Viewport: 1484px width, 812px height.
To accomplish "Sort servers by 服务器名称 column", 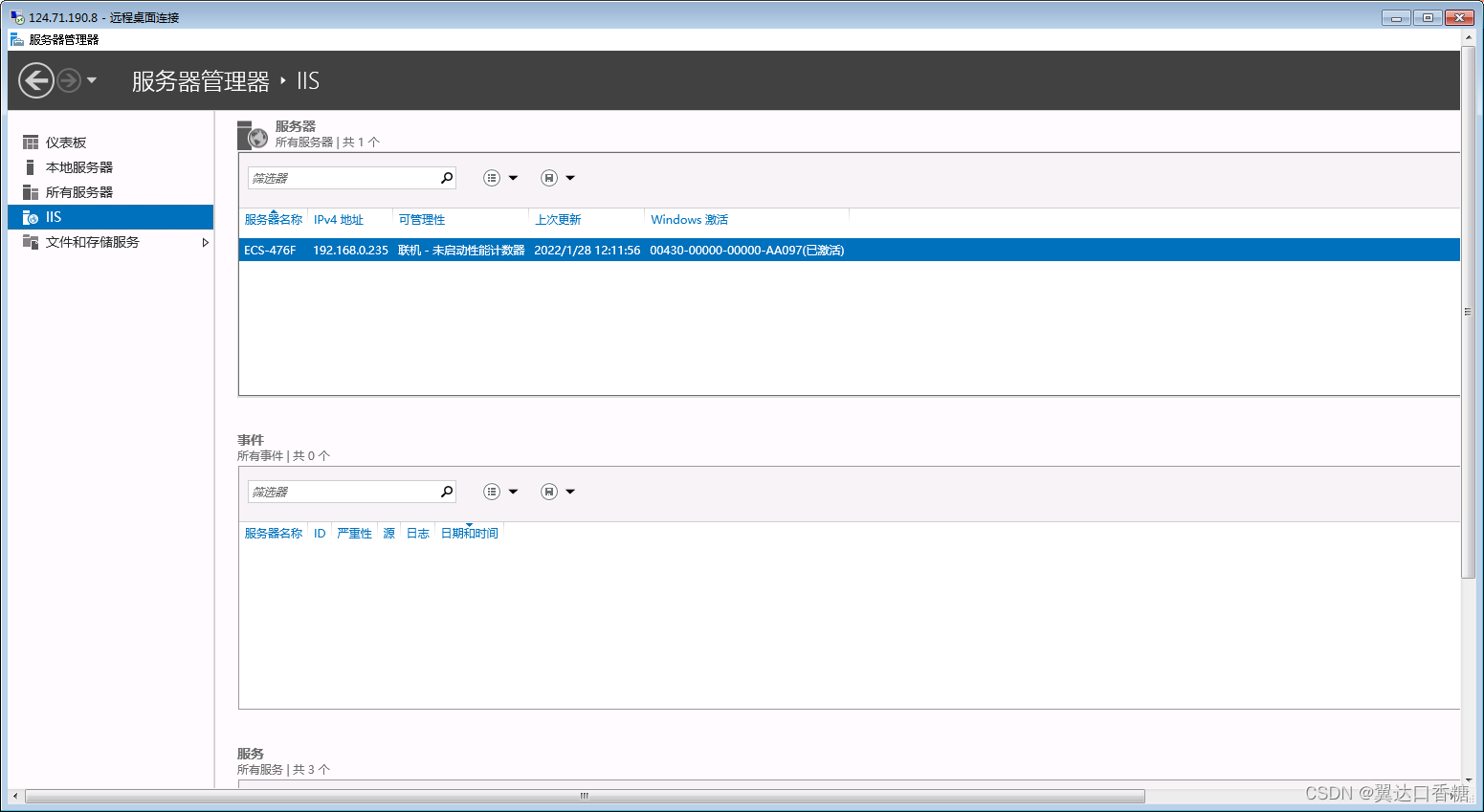I will 274,220.
